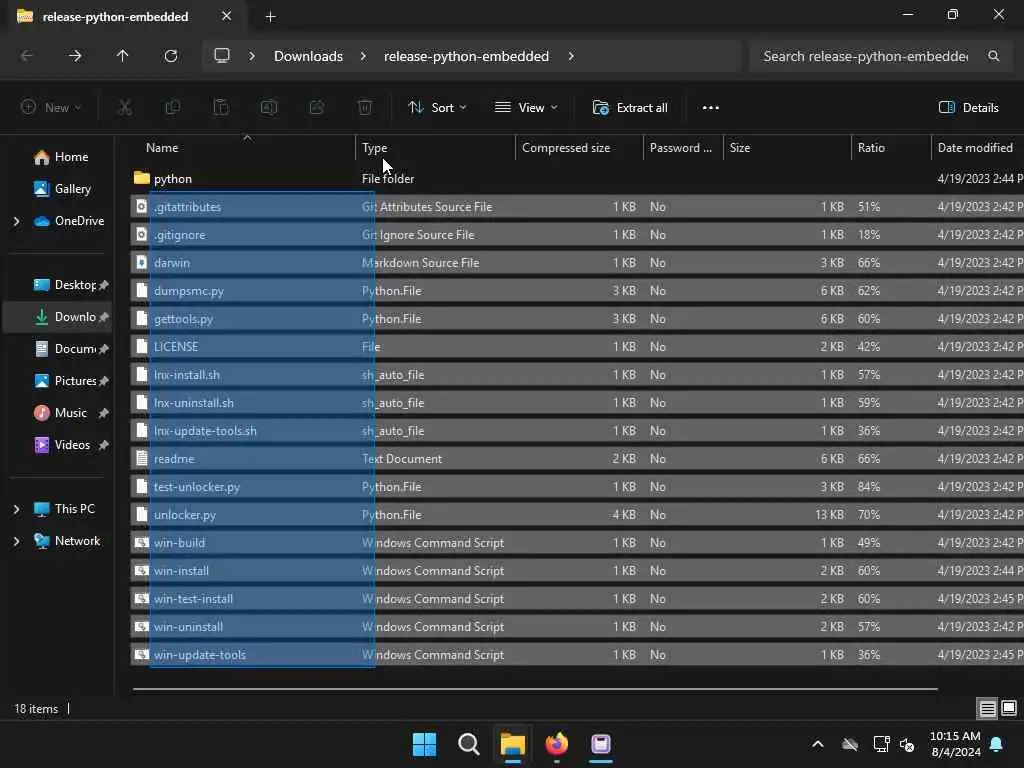Open the Sort dropdown
The height and width of the screenshot is (768, 1024).
437,108
